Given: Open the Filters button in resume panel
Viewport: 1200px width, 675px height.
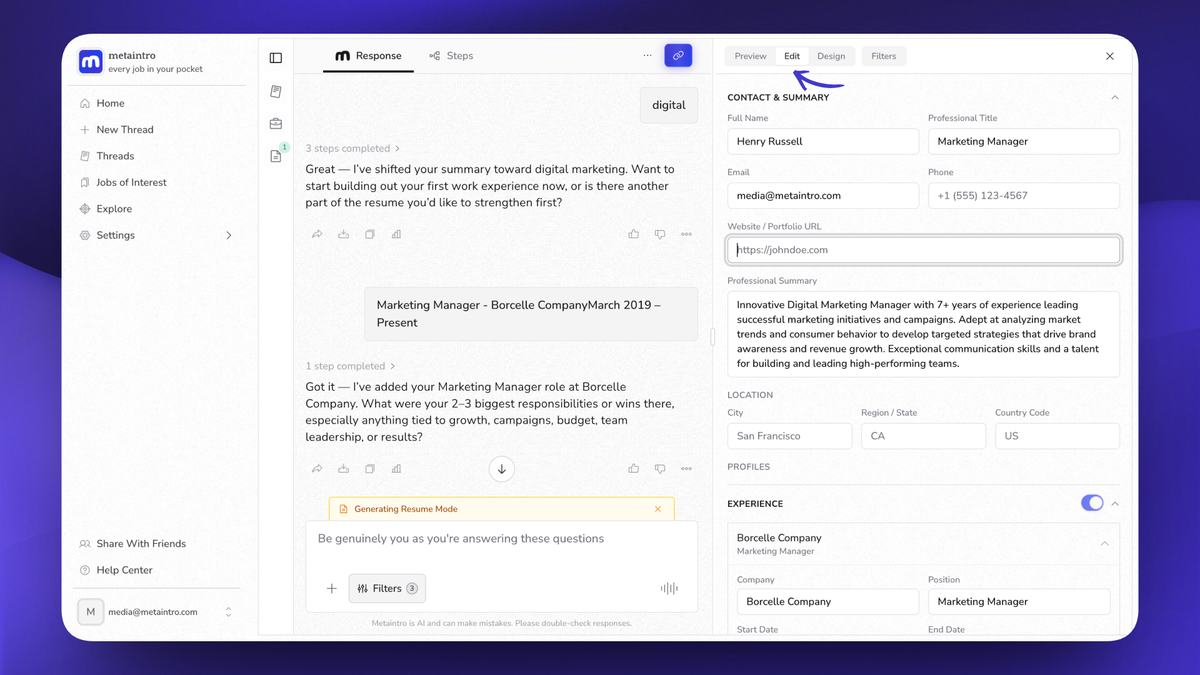Looking at the screenshot, I should 884,56.
